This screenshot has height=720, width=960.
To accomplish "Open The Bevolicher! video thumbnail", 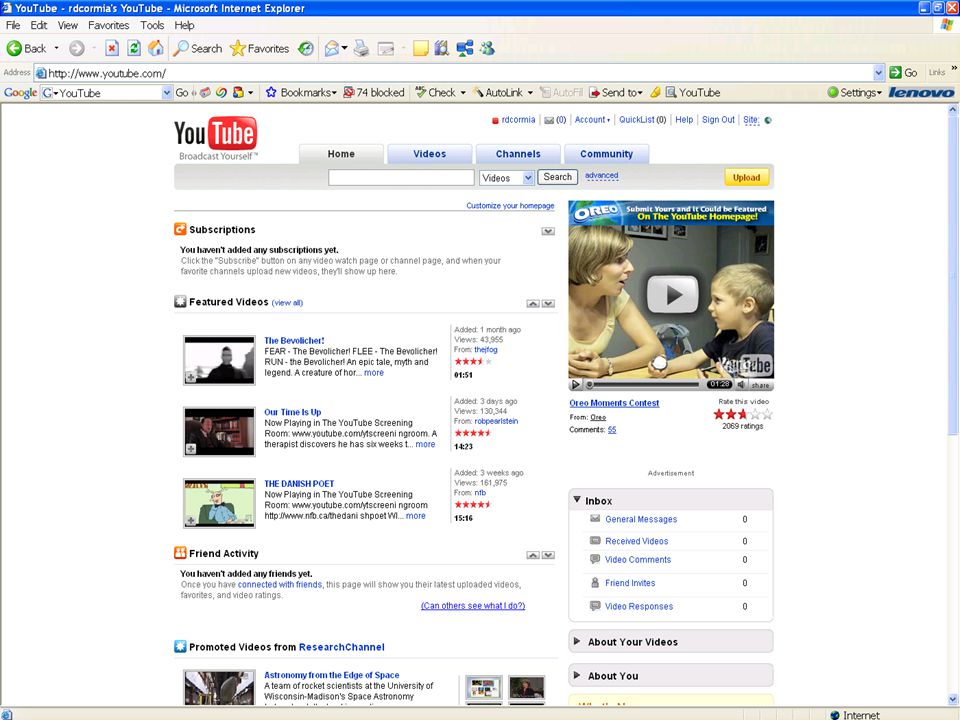I will [219, 361].
